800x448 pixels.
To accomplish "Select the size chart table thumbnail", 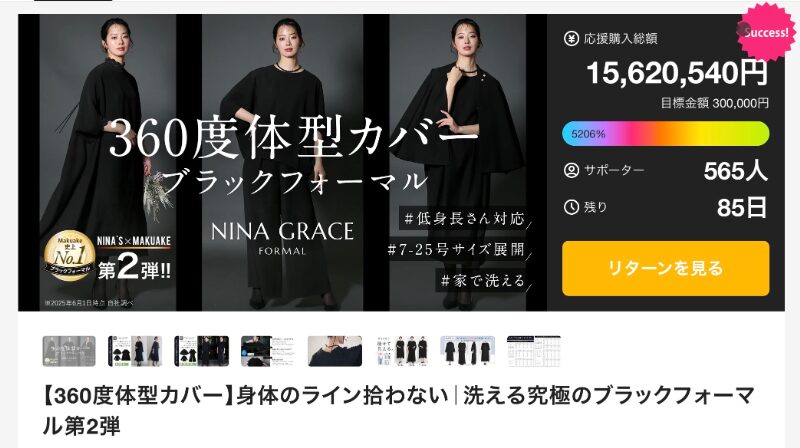I will tap(534, 351).
